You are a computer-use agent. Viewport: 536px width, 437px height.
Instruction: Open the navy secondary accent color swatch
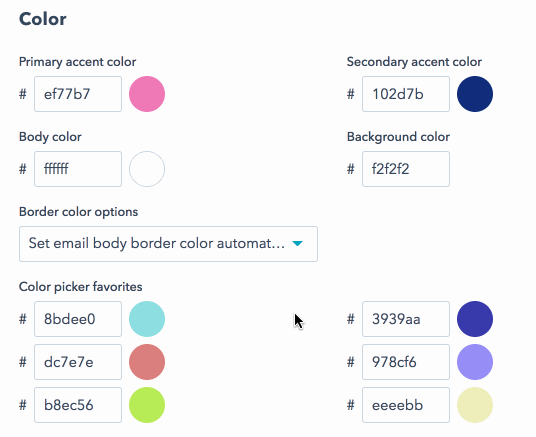475,94
